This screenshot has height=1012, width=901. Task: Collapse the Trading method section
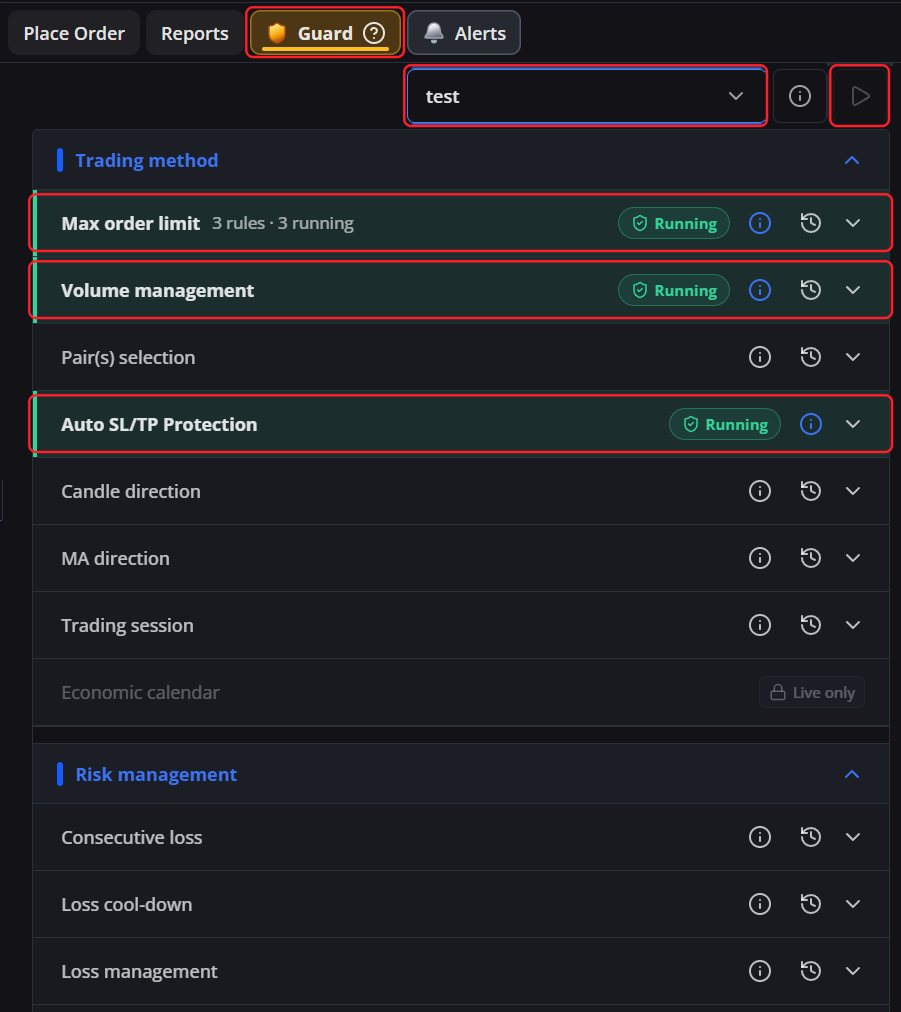point(852,160)
